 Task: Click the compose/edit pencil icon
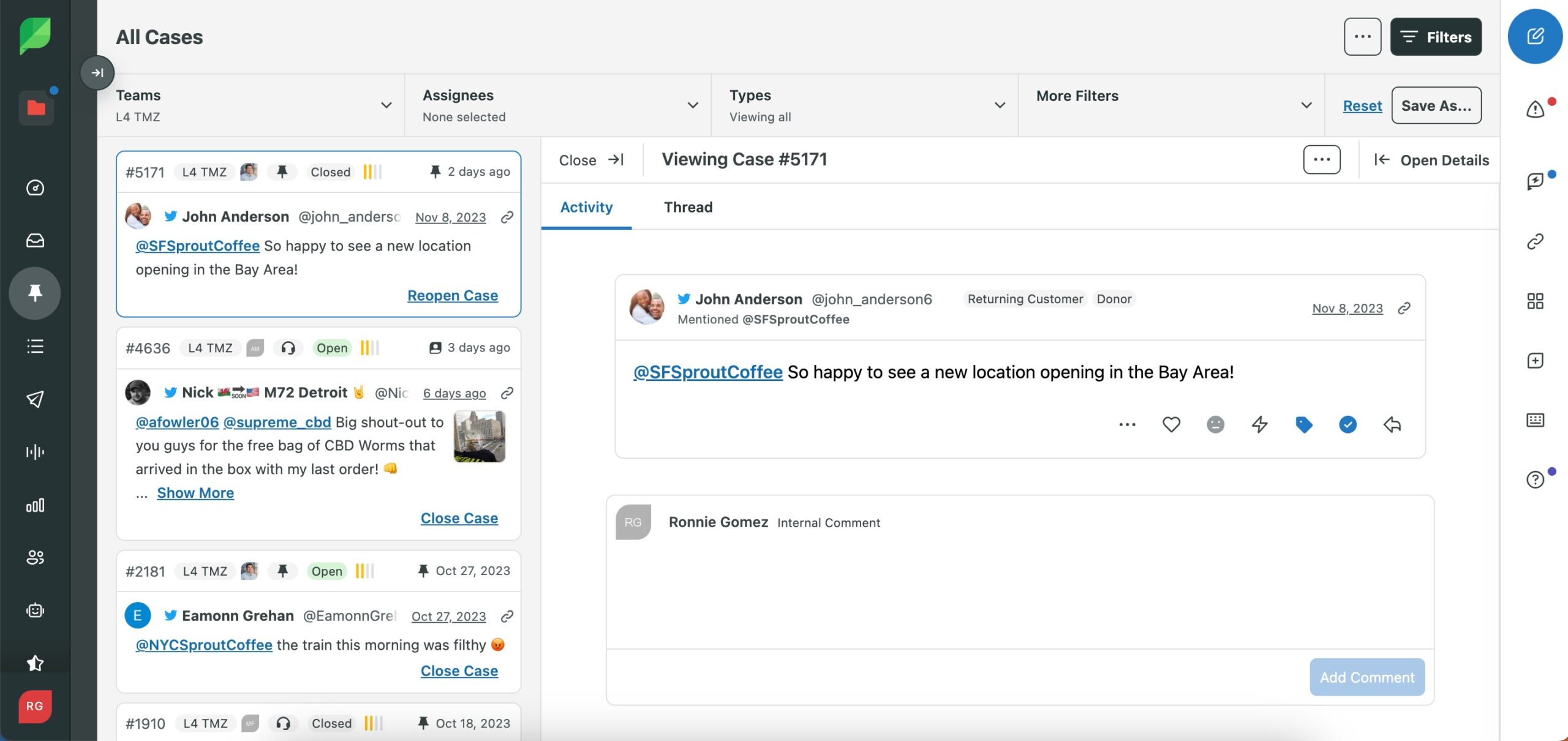pyautogui.click(x=1535, y=36)
